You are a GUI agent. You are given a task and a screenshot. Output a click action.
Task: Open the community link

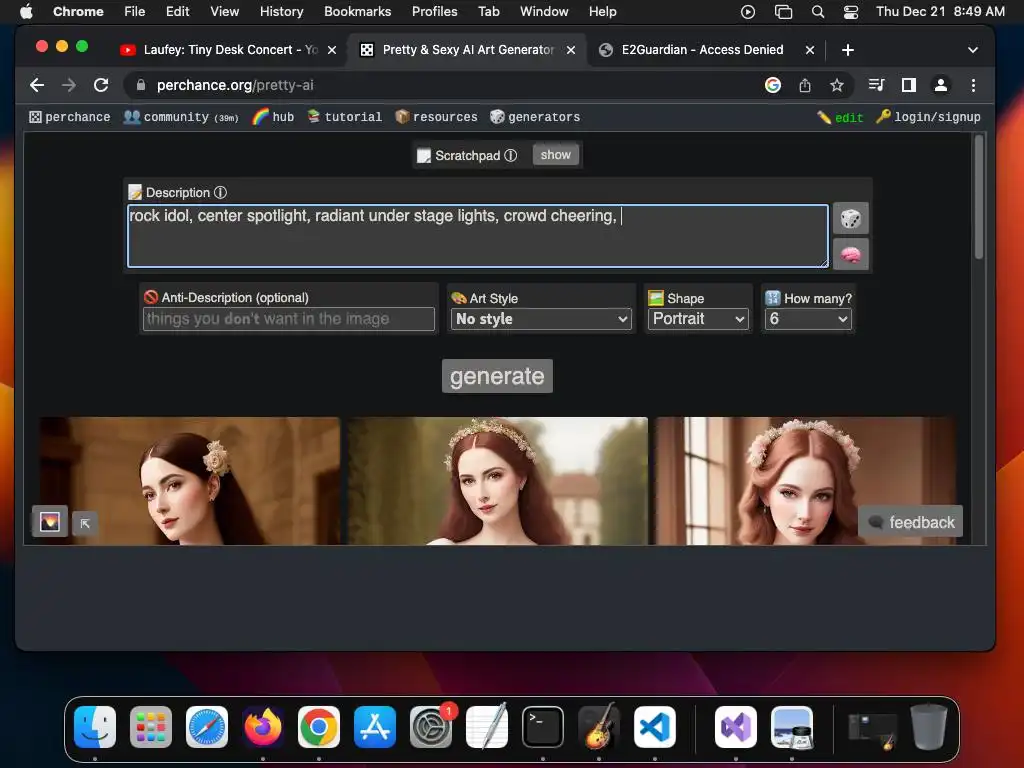coord(182,117)
